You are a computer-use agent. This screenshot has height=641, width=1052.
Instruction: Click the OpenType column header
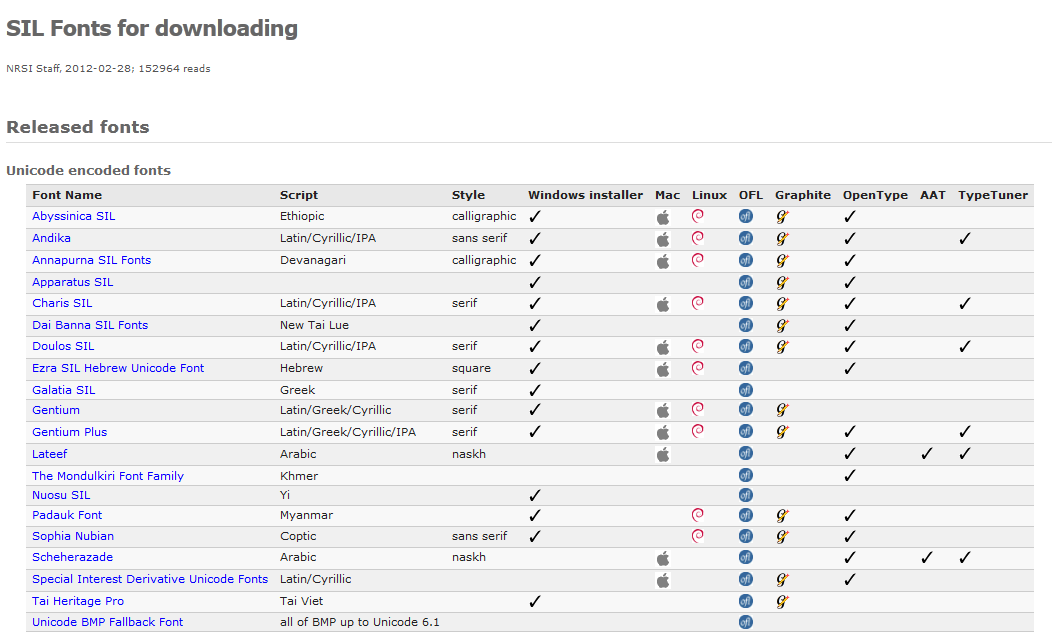[875, 195]
